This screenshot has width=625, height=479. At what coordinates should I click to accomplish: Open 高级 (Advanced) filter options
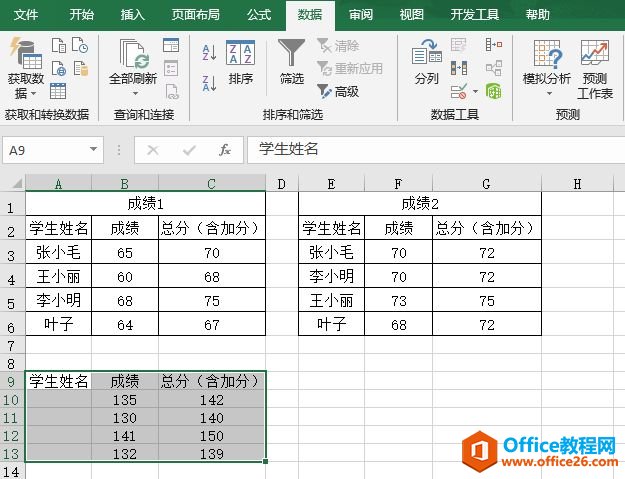click(x=338, y=92)
